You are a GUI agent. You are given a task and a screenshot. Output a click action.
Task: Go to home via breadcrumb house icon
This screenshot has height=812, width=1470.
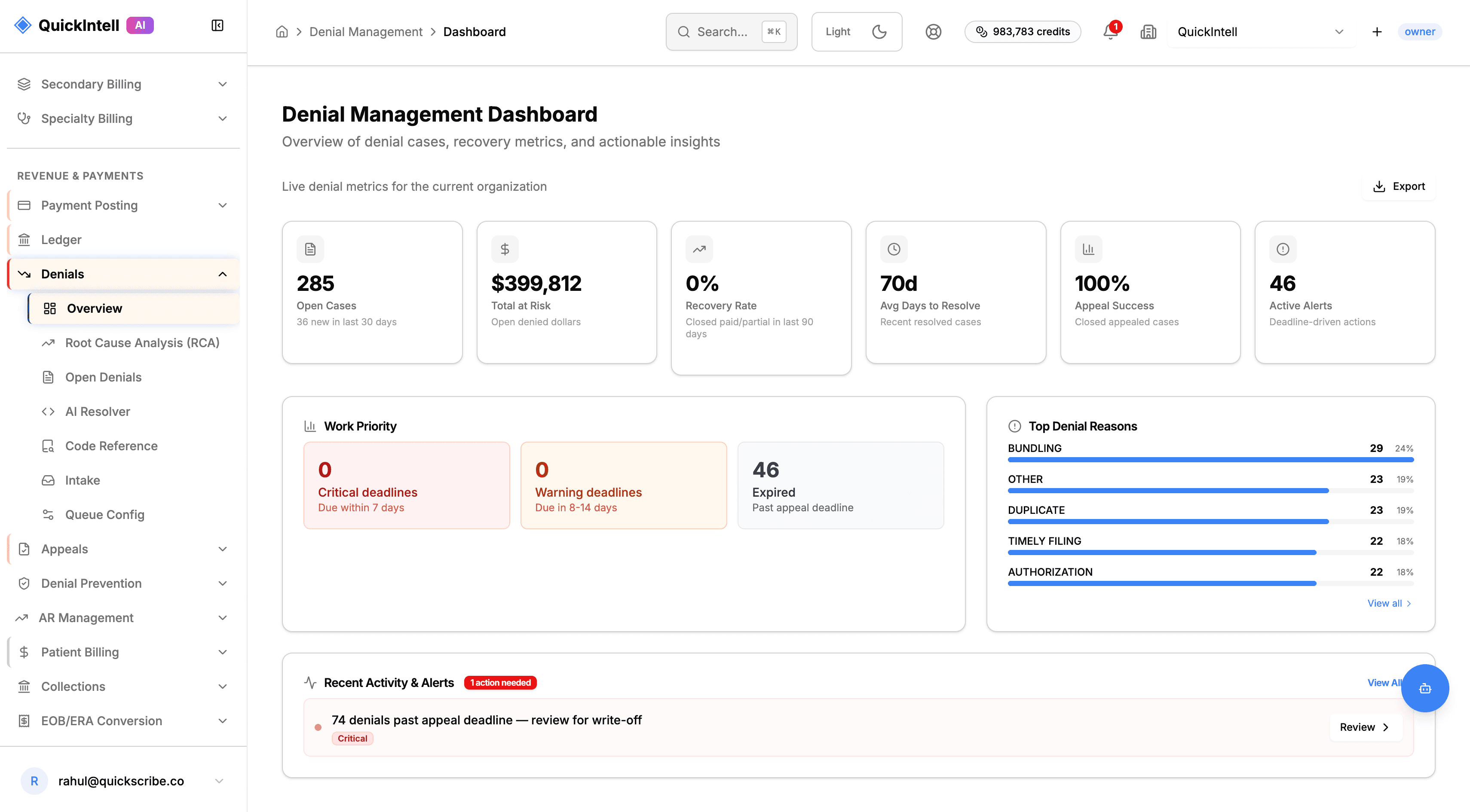click(282, 32)
